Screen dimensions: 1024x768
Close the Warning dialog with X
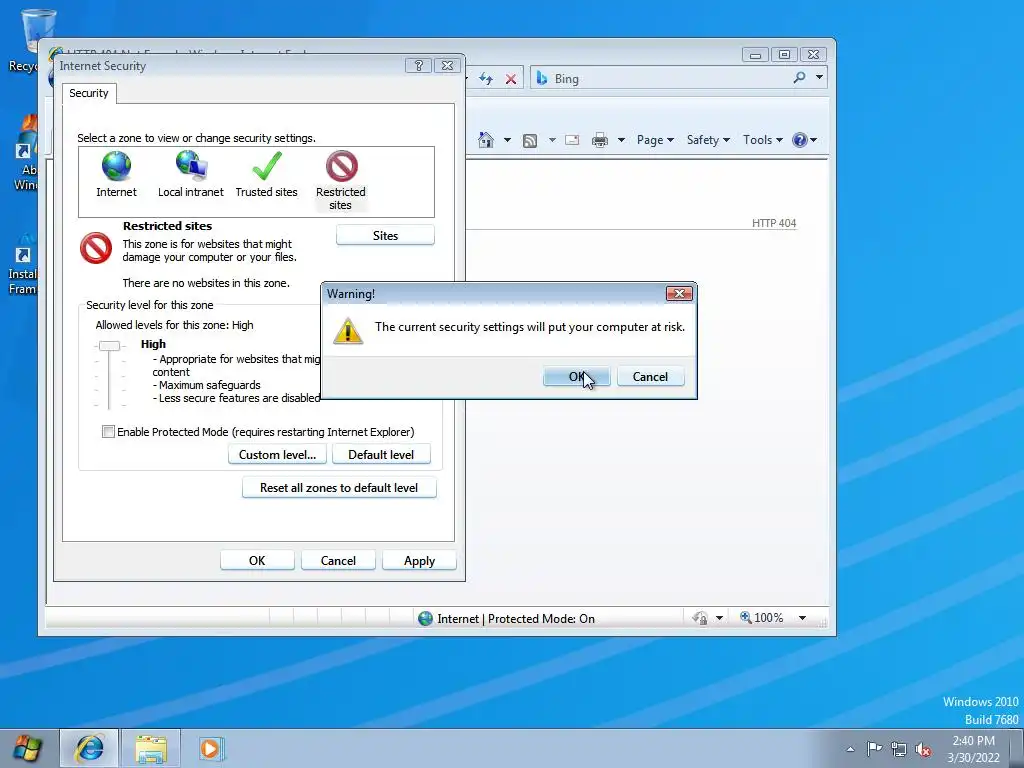(x=679, y=294)
